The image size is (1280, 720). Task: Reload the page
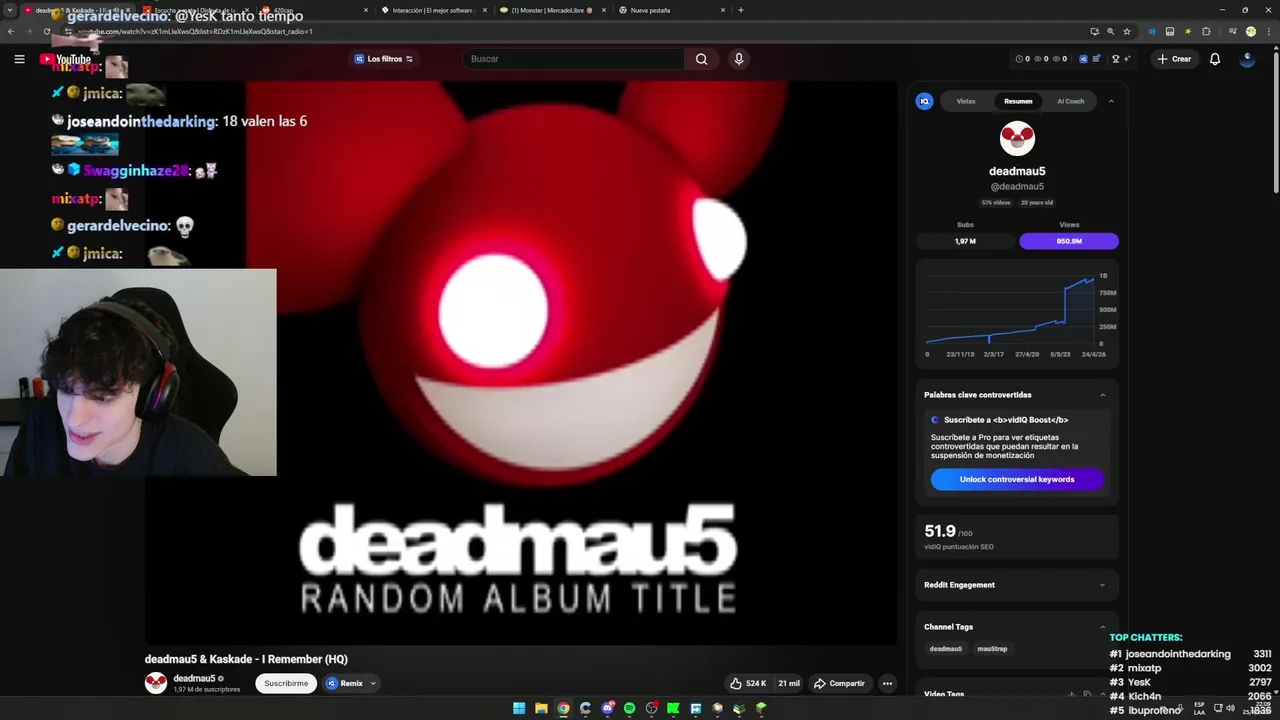46,31
